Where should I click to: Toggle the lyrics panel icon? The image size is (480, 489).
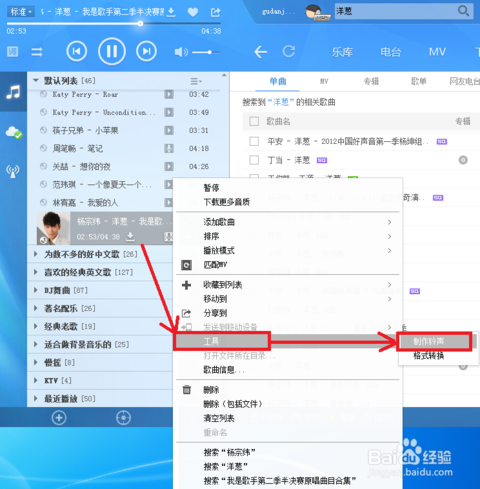(x=13, y=52)
